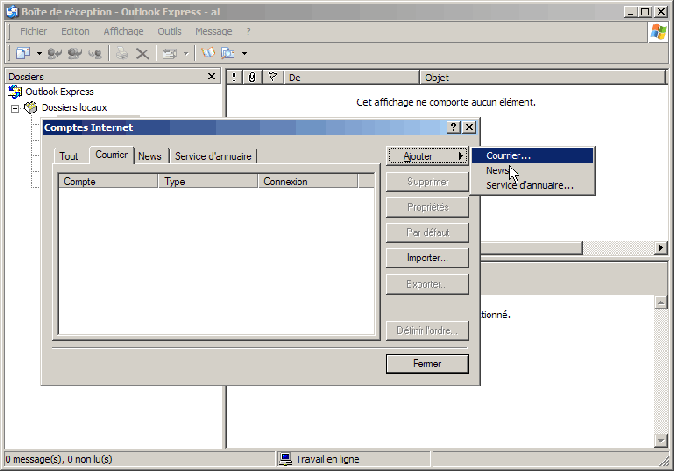Open the Fichier menu
Image resolution: width=674 pixels, height=471 pixels.
pyautogui.click(x=34, y=31)
